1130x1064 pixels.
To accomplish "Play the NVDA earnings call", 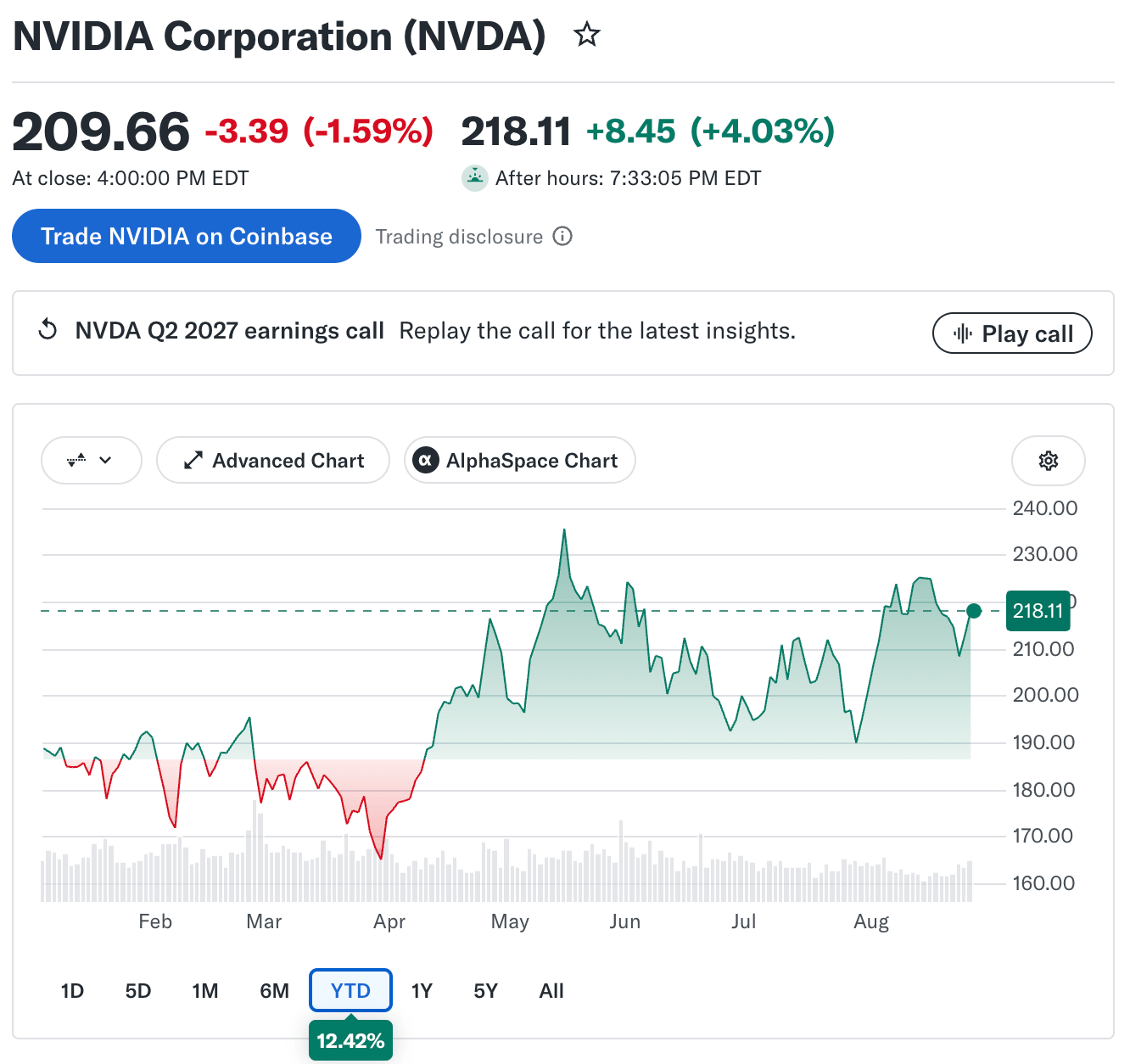I will pos(1012,333).
